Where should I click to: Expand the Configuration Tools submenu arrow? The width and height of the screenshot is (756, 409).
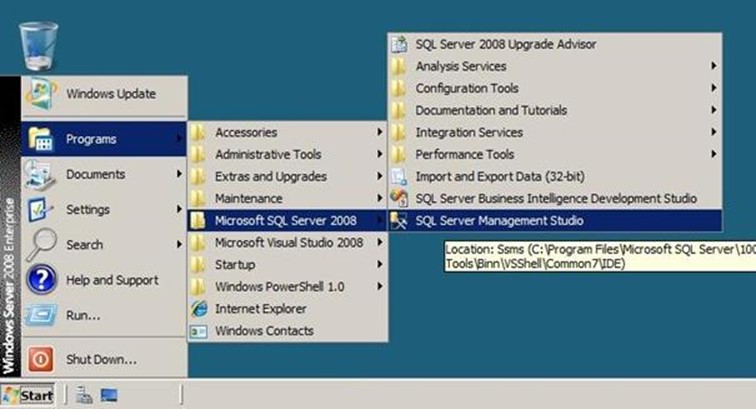pos(714,88)
